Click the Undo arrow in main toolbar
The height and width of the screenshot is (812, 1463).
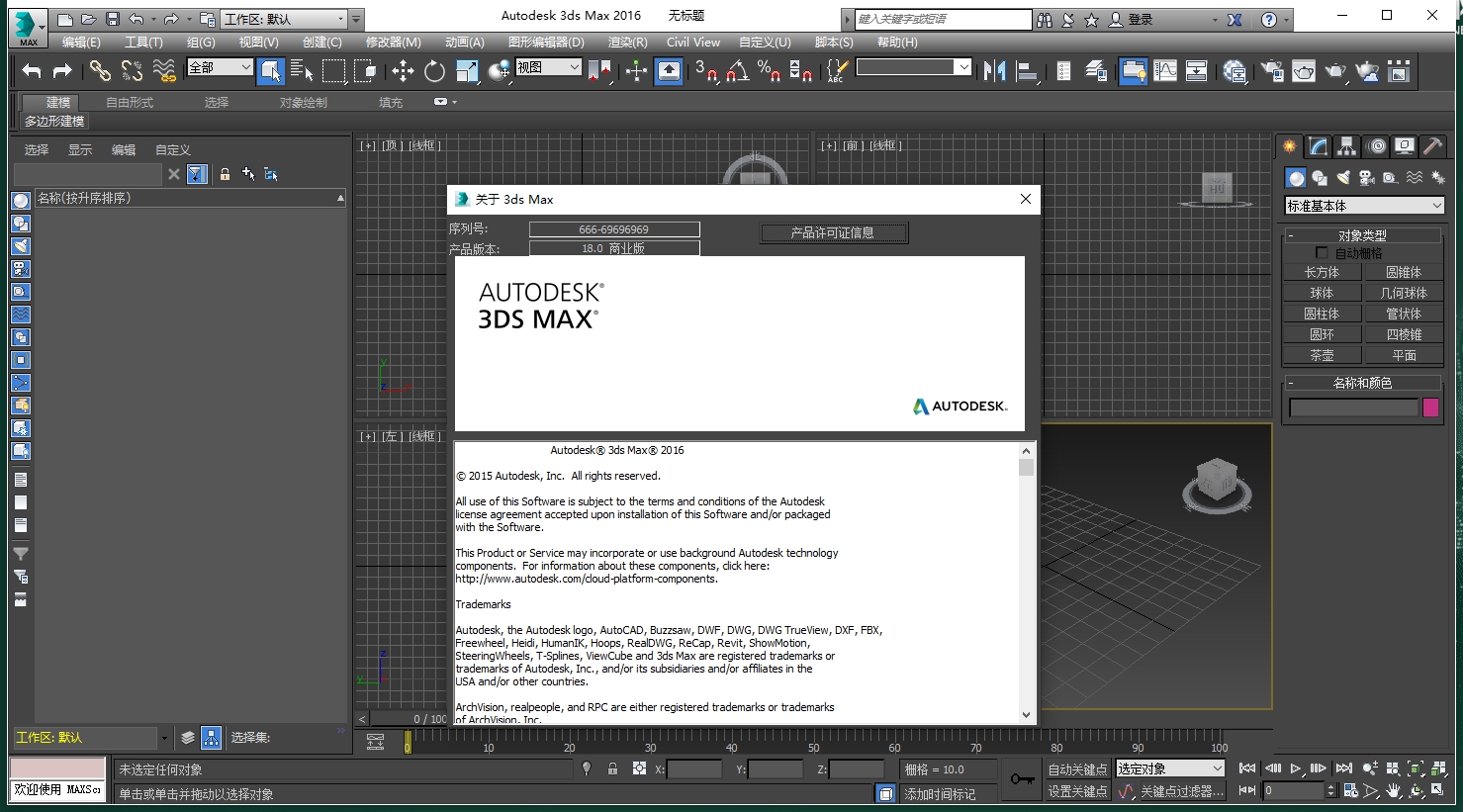click(32, 70)
